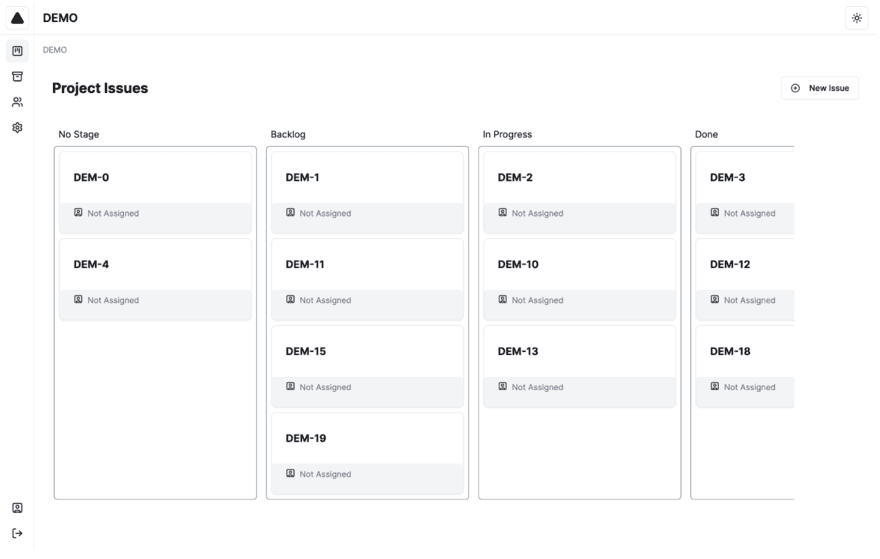Click "Not Assigned" text on DEM-13
Image resolution: width=880 pixels, height=559 pixels.
pos(537,387)
